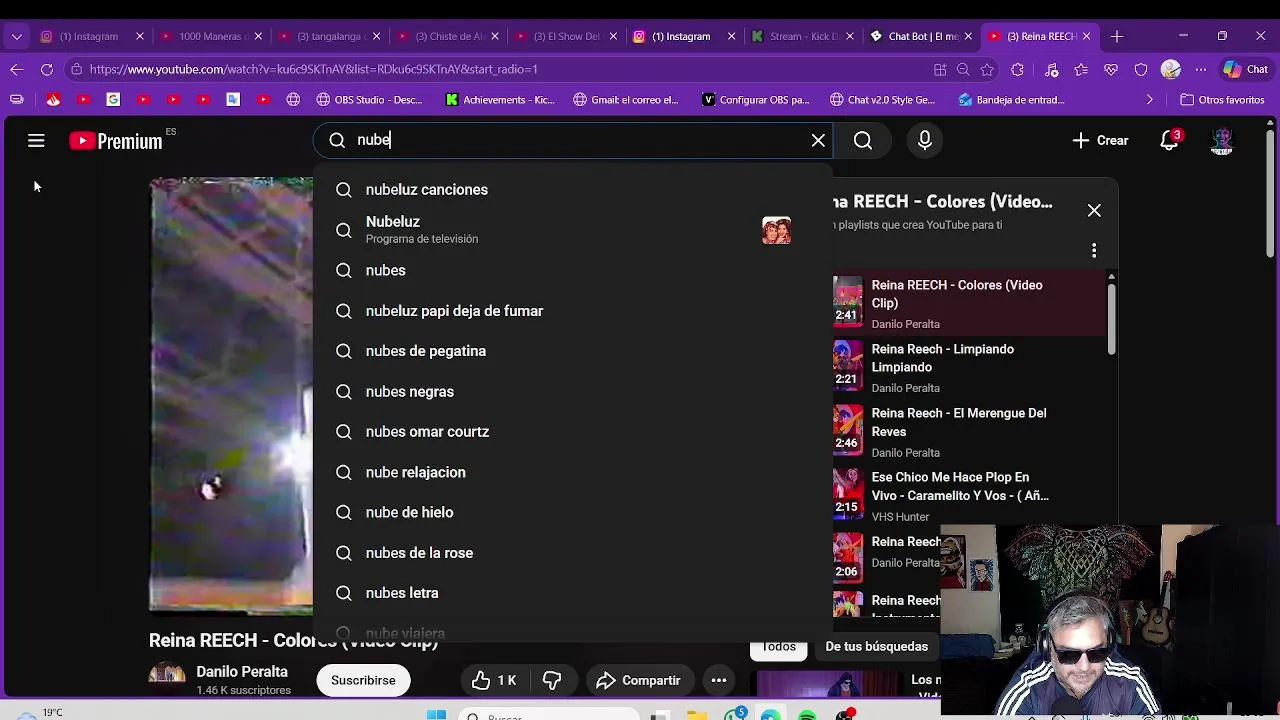Open the tab search dropdown arrow

coord(17,37)
